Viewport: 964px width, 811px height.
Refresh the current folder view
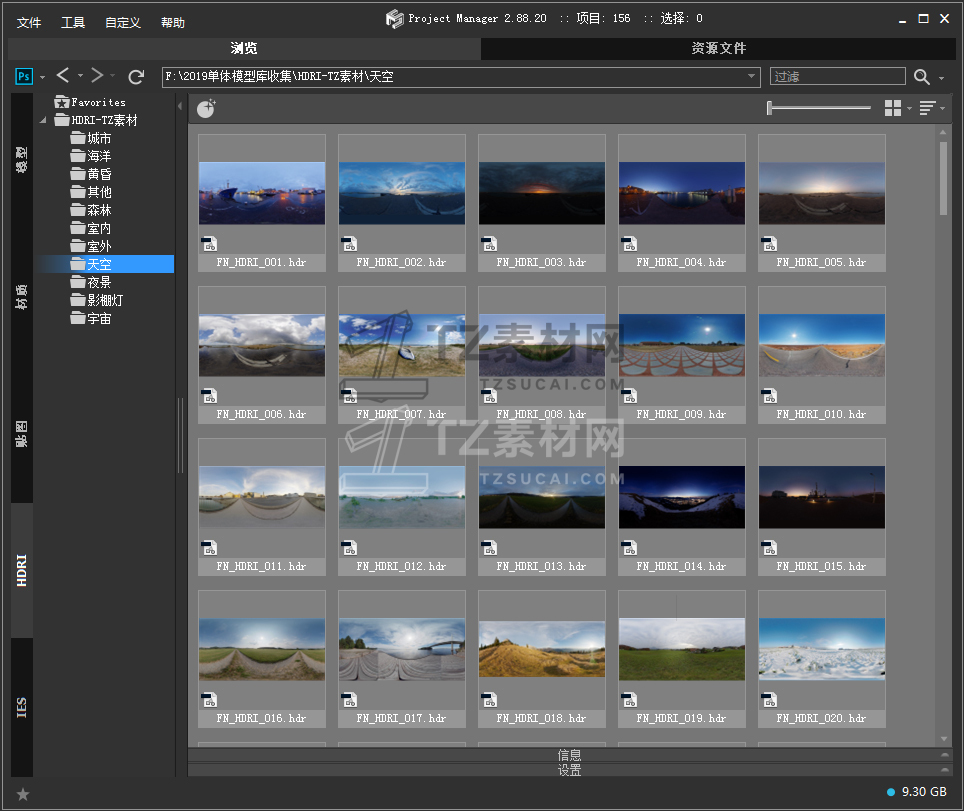(136, 76)
